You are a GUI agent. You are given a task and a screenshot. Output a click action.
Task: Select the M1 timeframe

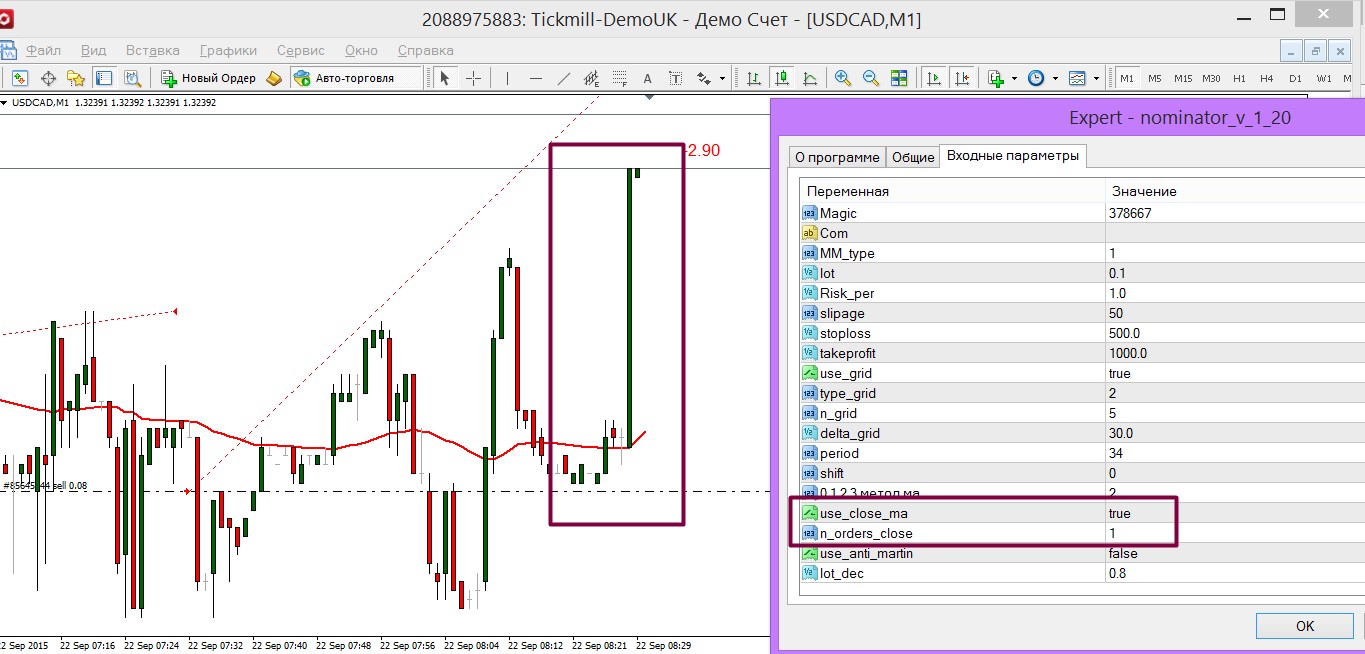pos(1127,78)
